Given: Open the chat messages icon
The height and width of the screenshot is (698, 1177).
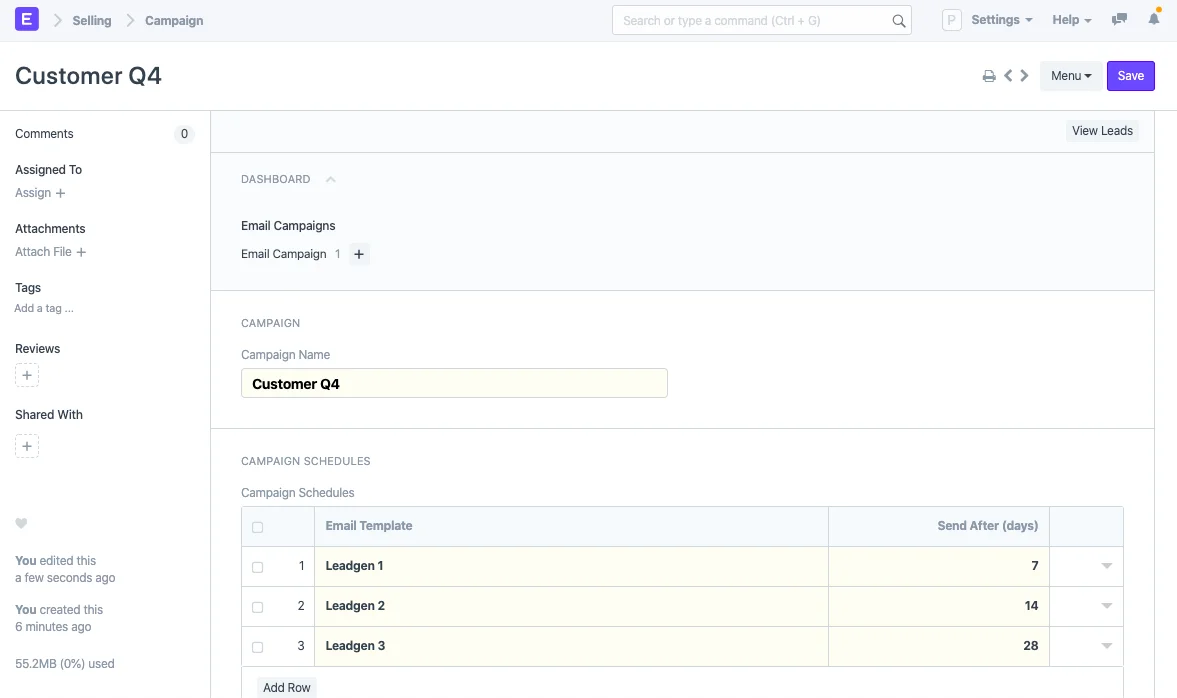Looking at the screenshot, I should (x=1119, y=18).
